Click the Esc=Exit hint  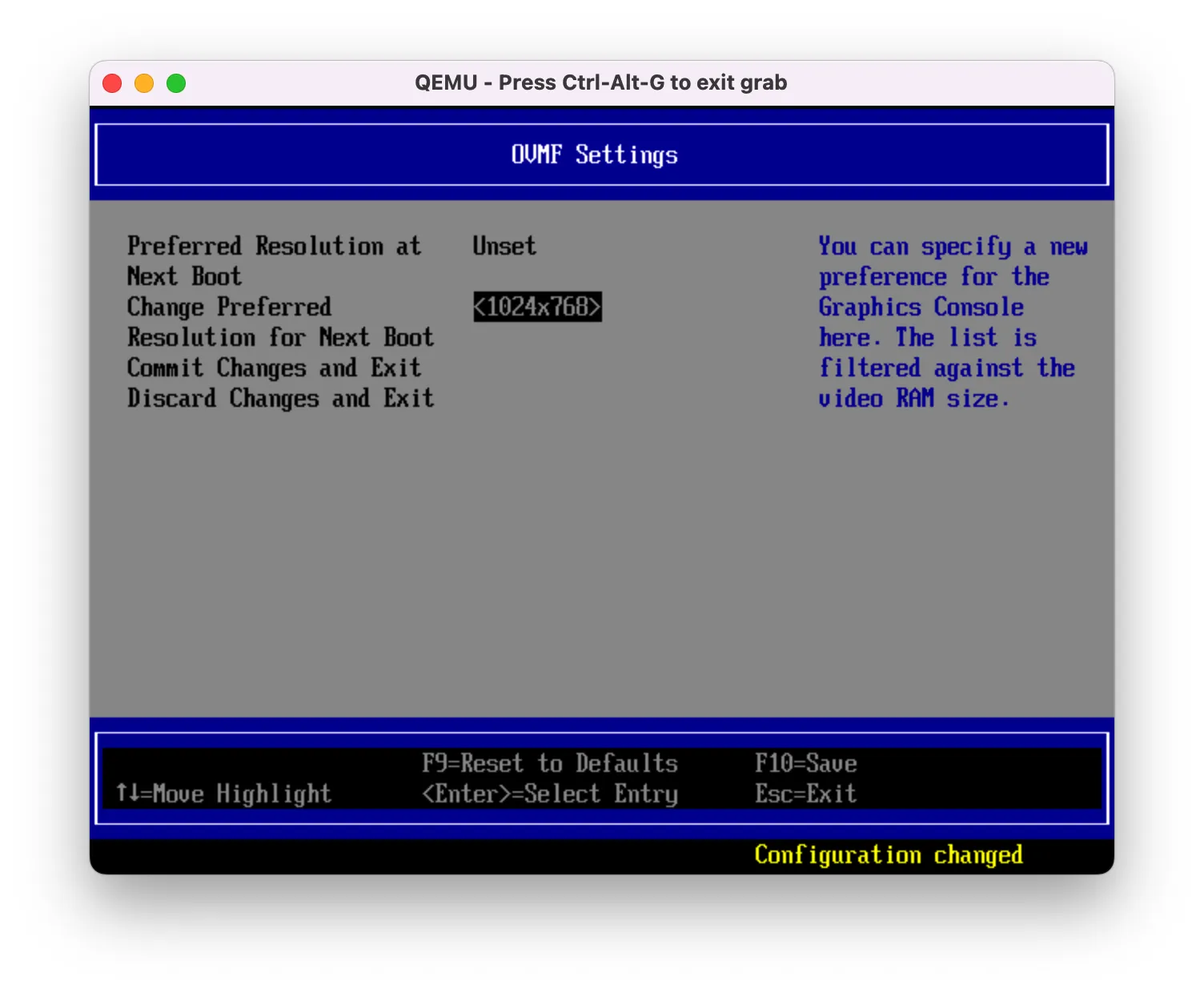[806, 794]
